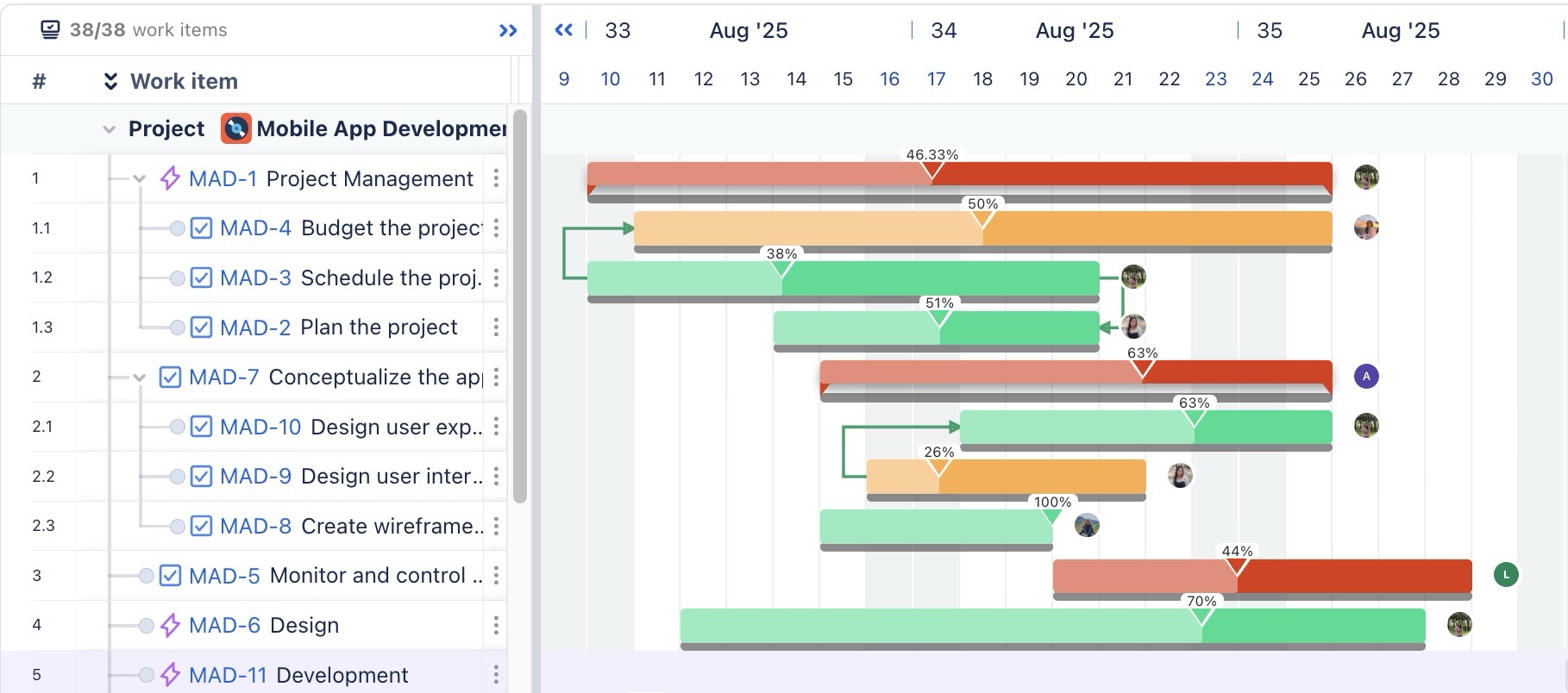
Task: Open the MAD-10 issue link
Action: 260,427
